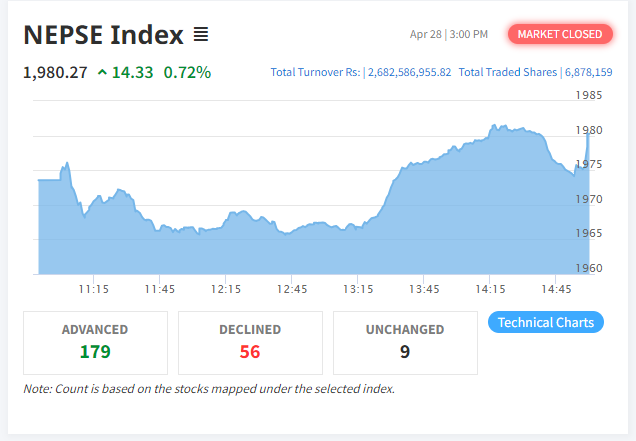Open the index list menu icon
This screenshot has height=441, width=636.
point(201,34)
